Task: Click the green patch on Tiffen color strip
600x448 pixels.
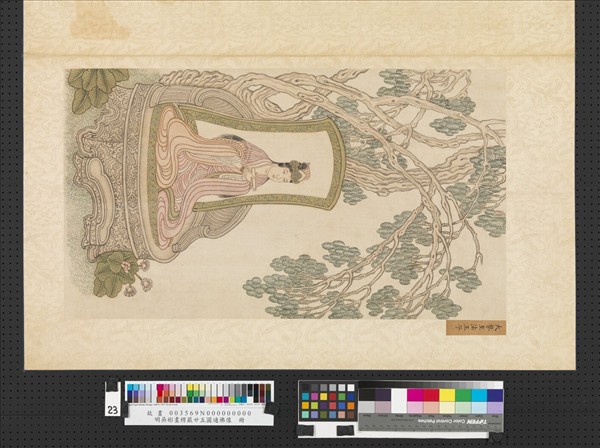Action: pyautogui.click(x=463, y=395)
